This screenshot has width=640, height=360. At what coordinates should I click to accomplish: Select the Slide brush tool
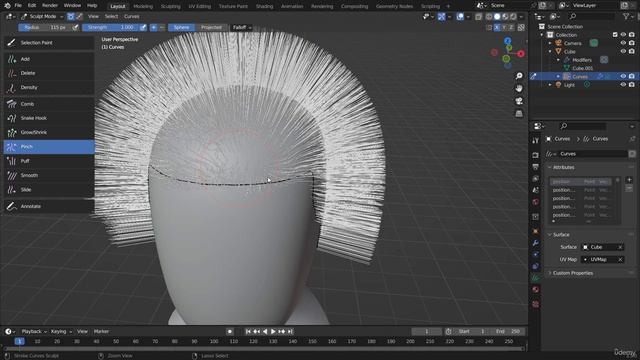pos(49,190)
